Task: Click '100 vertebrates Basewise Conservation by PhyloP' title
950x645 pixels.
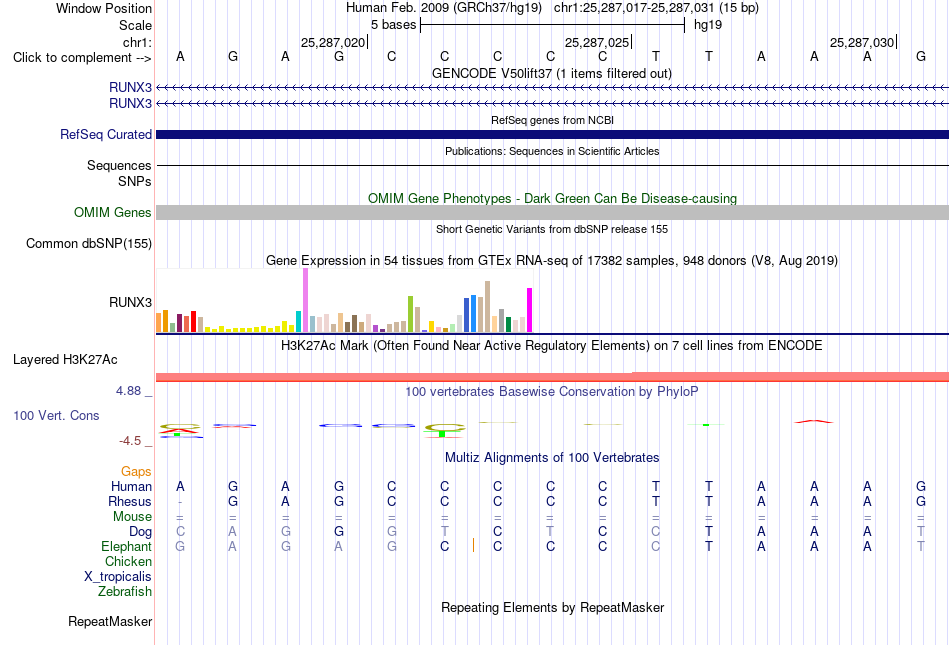Action: point(551,392)
